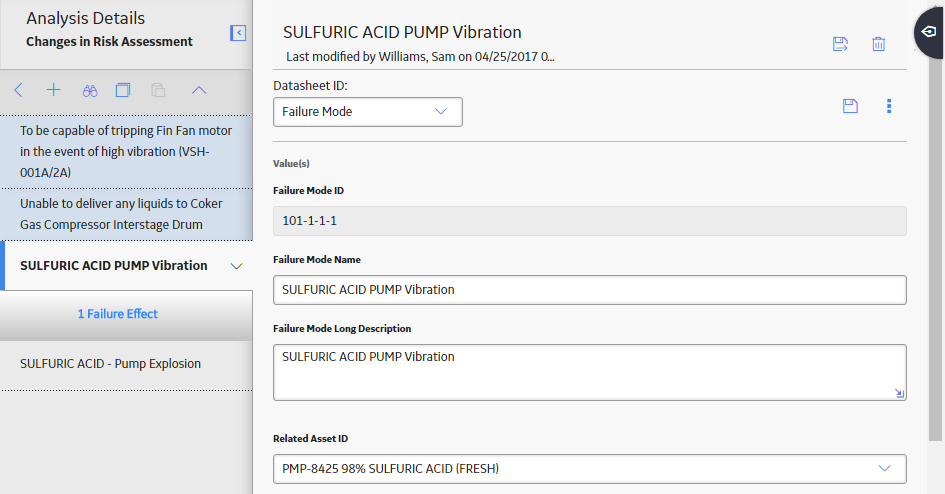Screen dimensions: 945x494
Task: Open the dark round side panel button
Action: 930,32
